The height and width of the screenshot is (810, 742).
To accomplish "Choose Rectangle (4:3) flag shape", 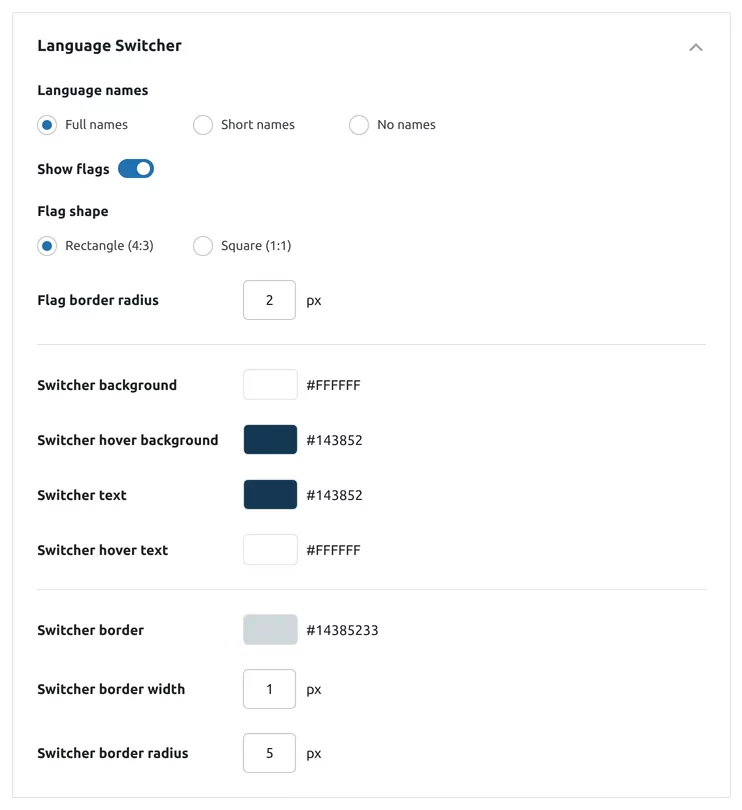I will click(47, 246).
